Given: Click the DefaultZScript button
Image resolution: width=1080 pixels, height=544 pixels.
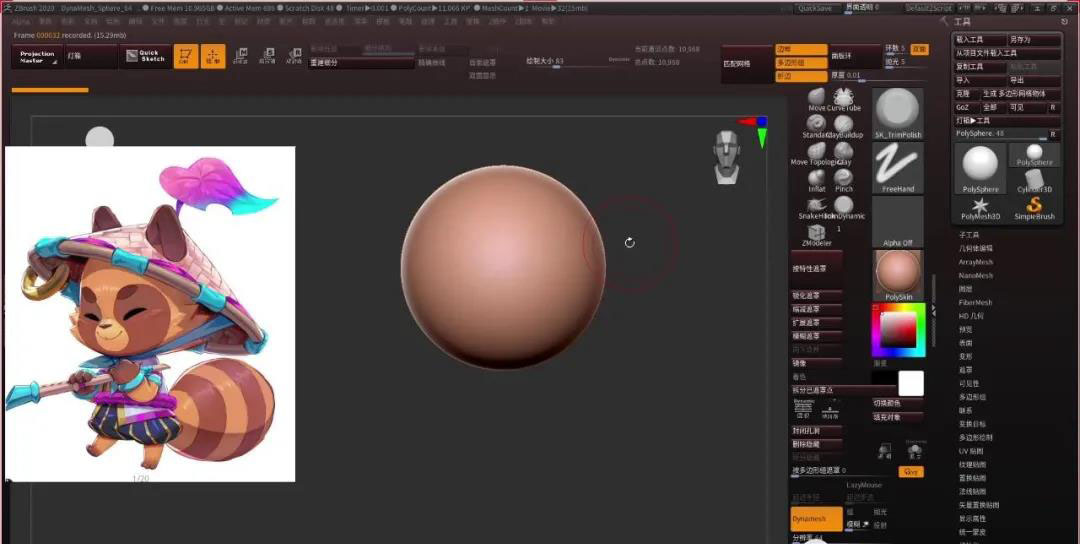Looking at the screenshot, I should coord(928,8).
